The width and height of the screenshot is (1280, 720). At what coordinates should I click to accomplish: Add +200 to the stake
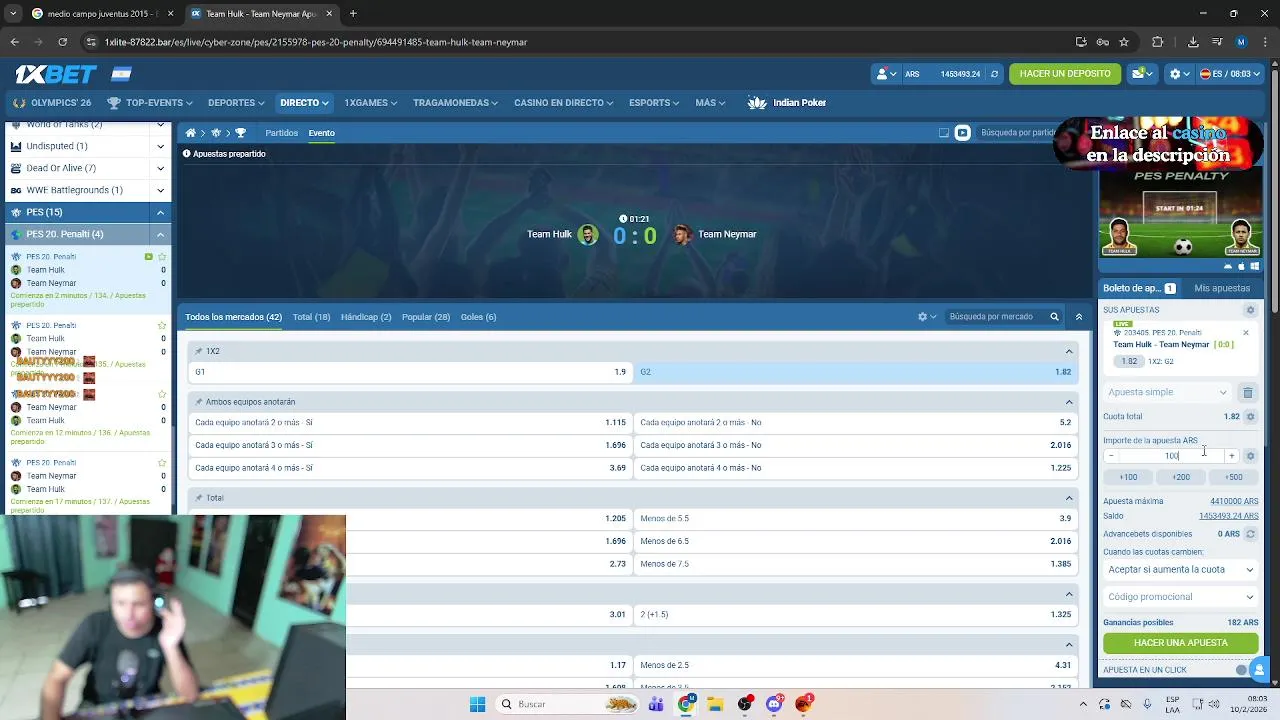1181,477
